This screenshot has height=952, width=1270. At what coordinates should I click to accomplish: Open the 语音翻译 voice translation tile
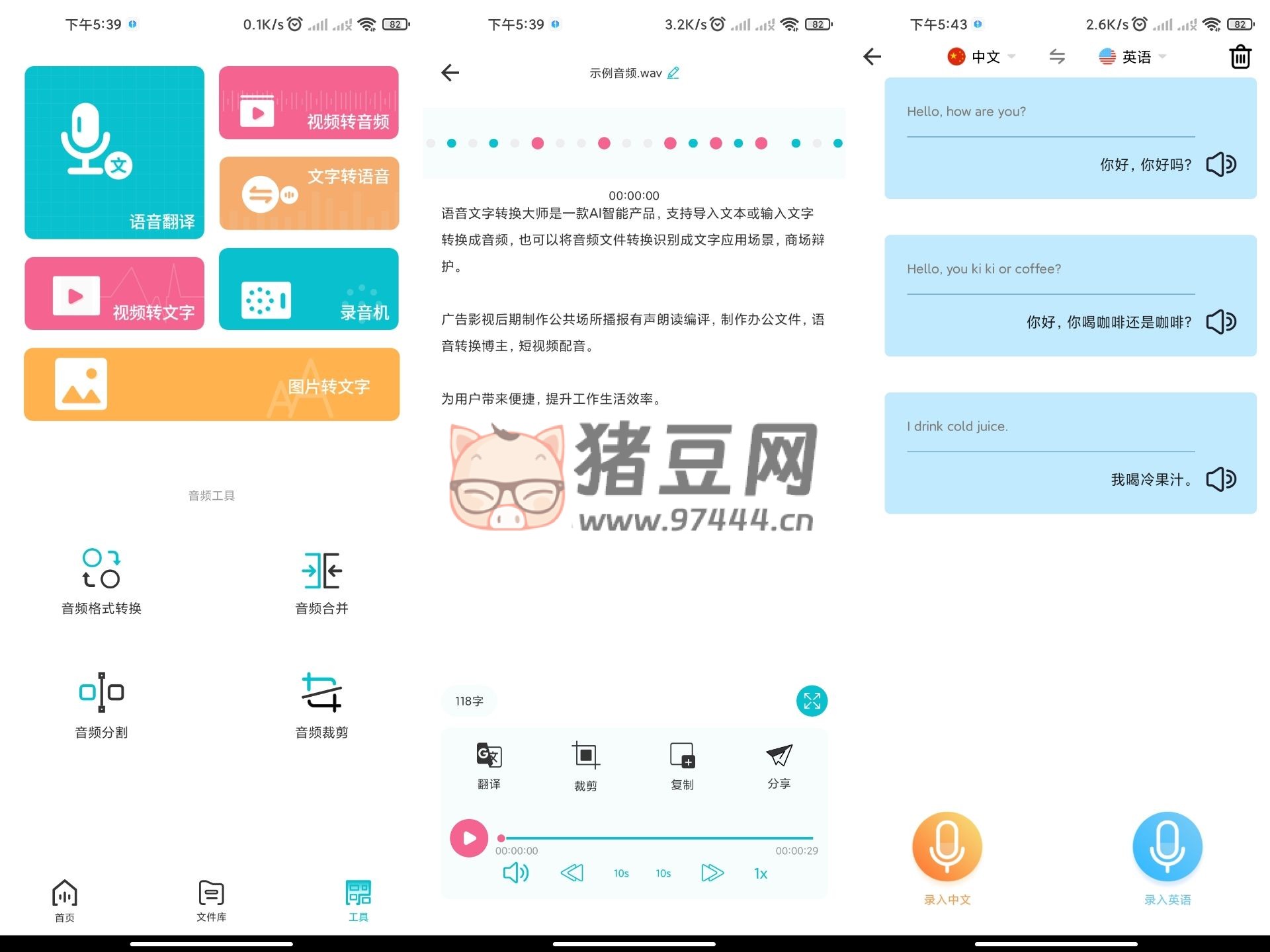coord(114,153)
